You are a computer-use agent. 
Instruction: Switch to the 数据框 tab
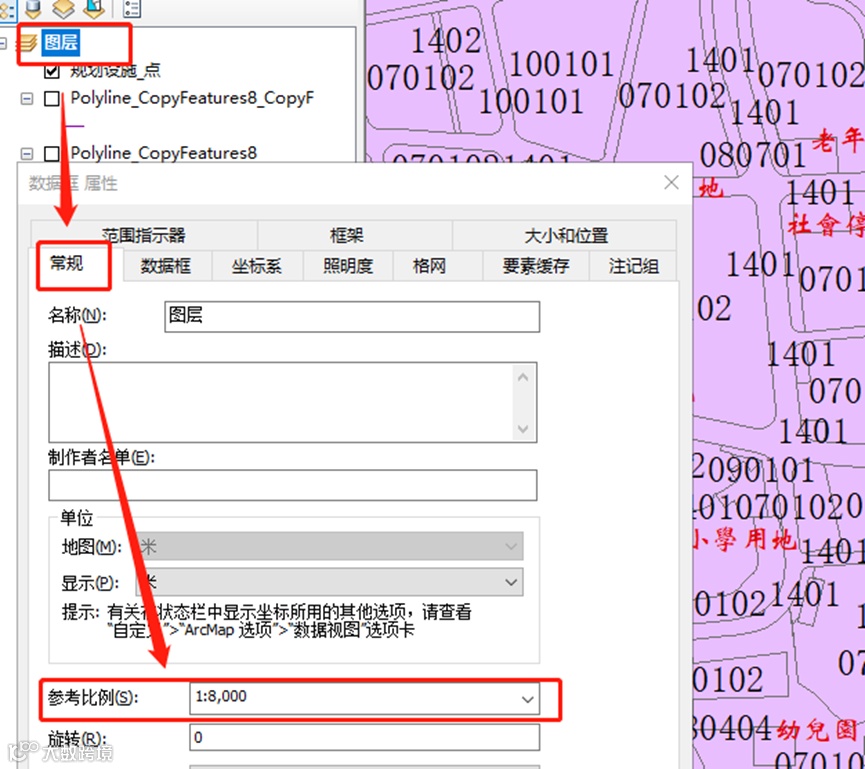coord(165,266)
